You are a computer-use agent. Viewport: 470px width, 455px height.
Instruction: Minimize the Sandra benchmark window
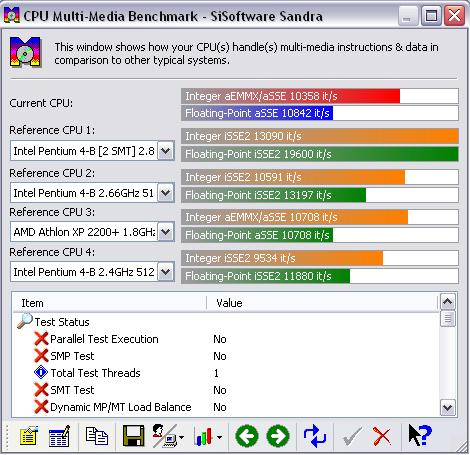[x=408, y=15]
